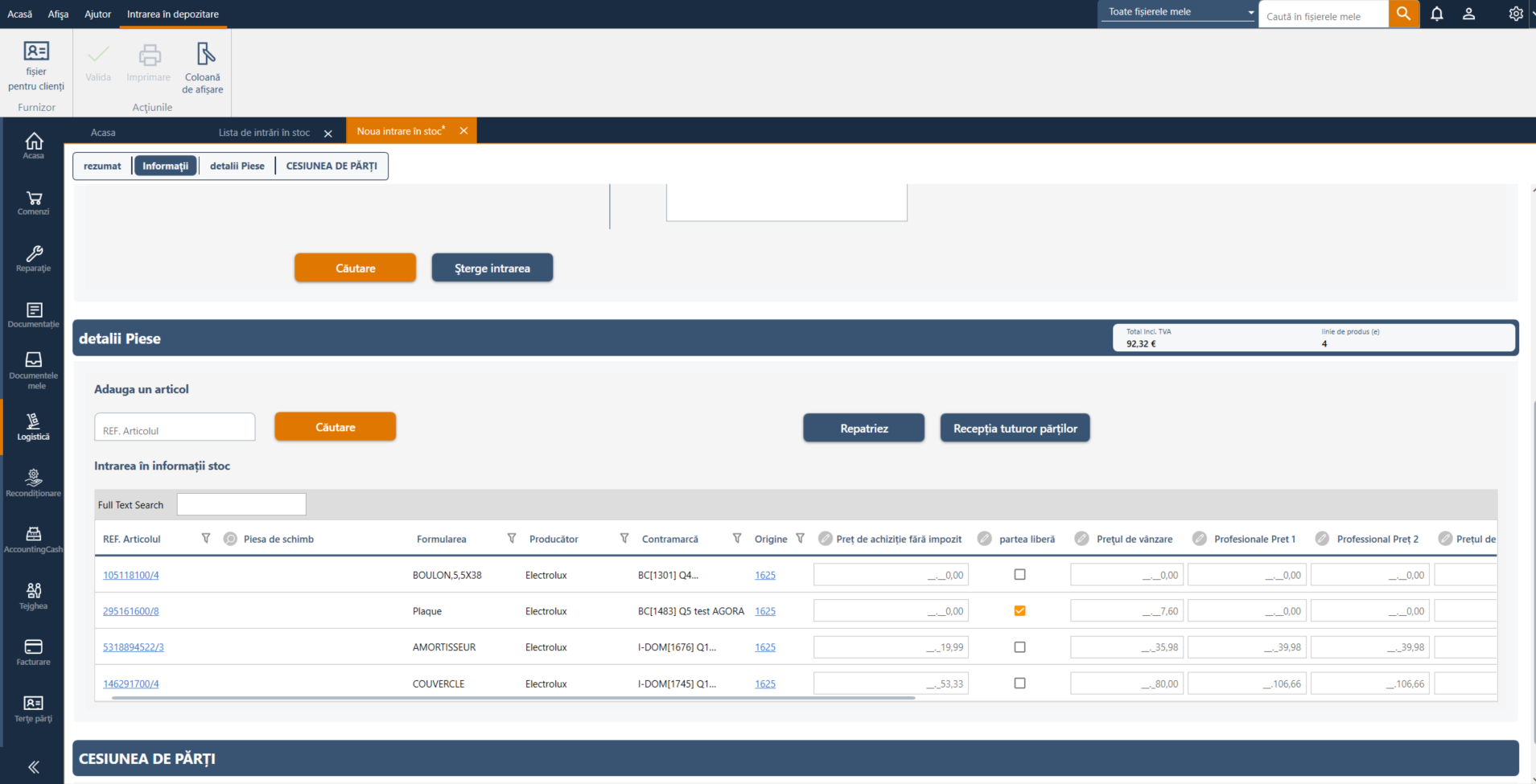Open Terțe părți in the sidebar
The image size is (1536, 784).
34,709
